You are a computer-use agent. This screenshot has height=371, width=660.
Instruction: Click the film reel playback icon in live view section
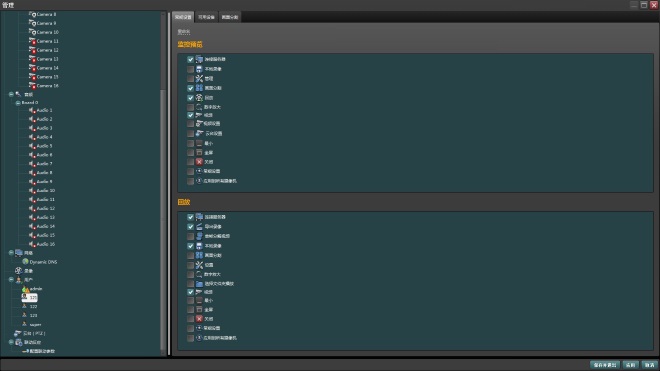point(199,98)
